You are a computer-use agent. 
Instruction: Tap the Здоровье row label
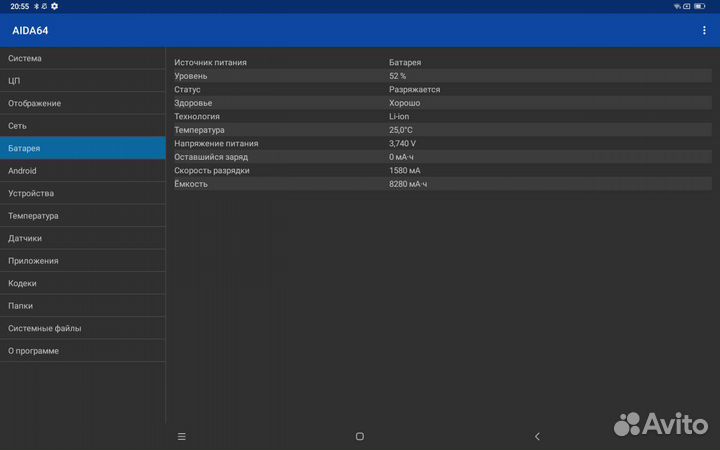(x=193, y=103)
